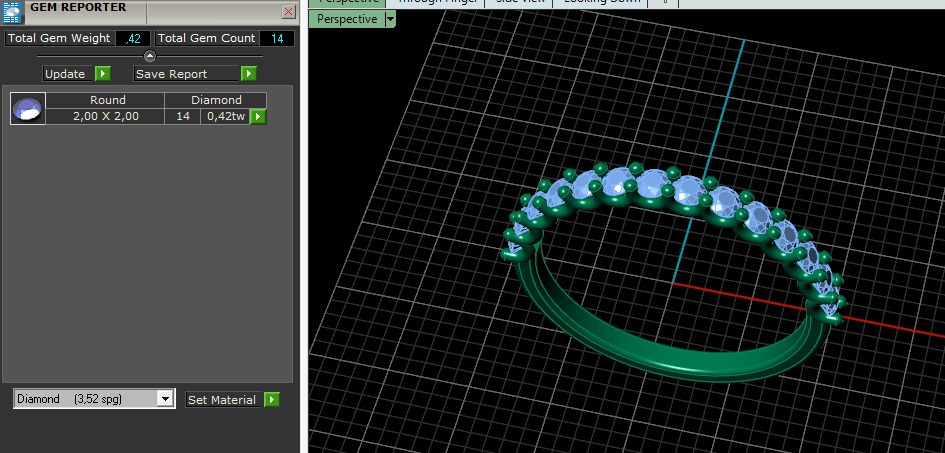Click the Diamond cell in gem table
Viewport: 945px width, 453px height.
pyautogui.click(x=216, y=101)
